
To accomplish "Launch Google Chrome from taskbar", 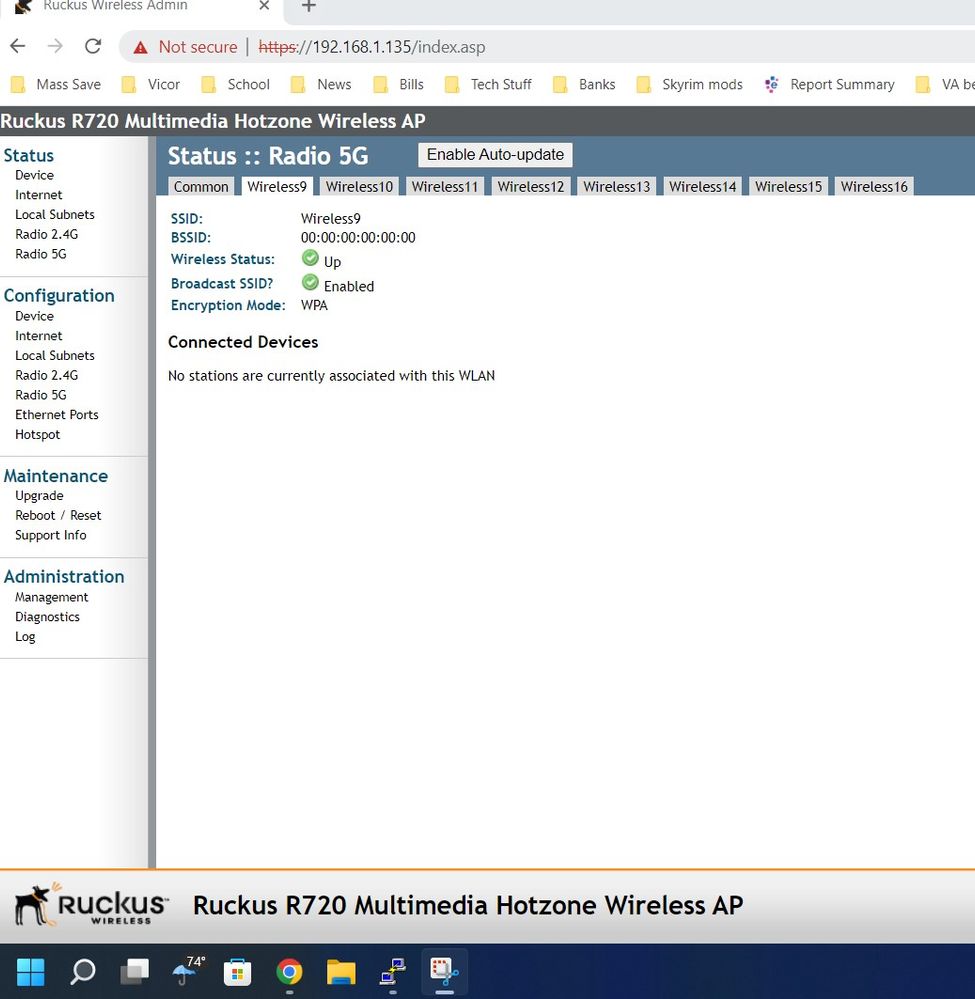I will pos(289,971).
